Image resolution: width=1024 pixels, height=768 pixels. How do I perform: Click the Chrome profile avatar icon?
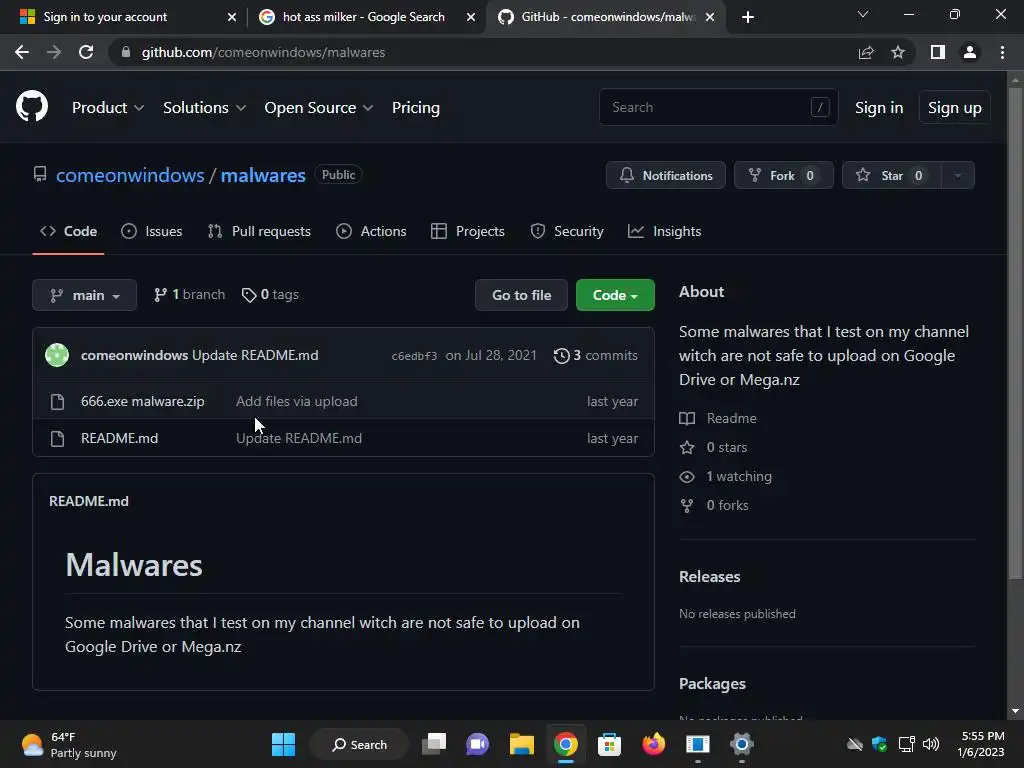pyautogui.click(x=970, y=52)
